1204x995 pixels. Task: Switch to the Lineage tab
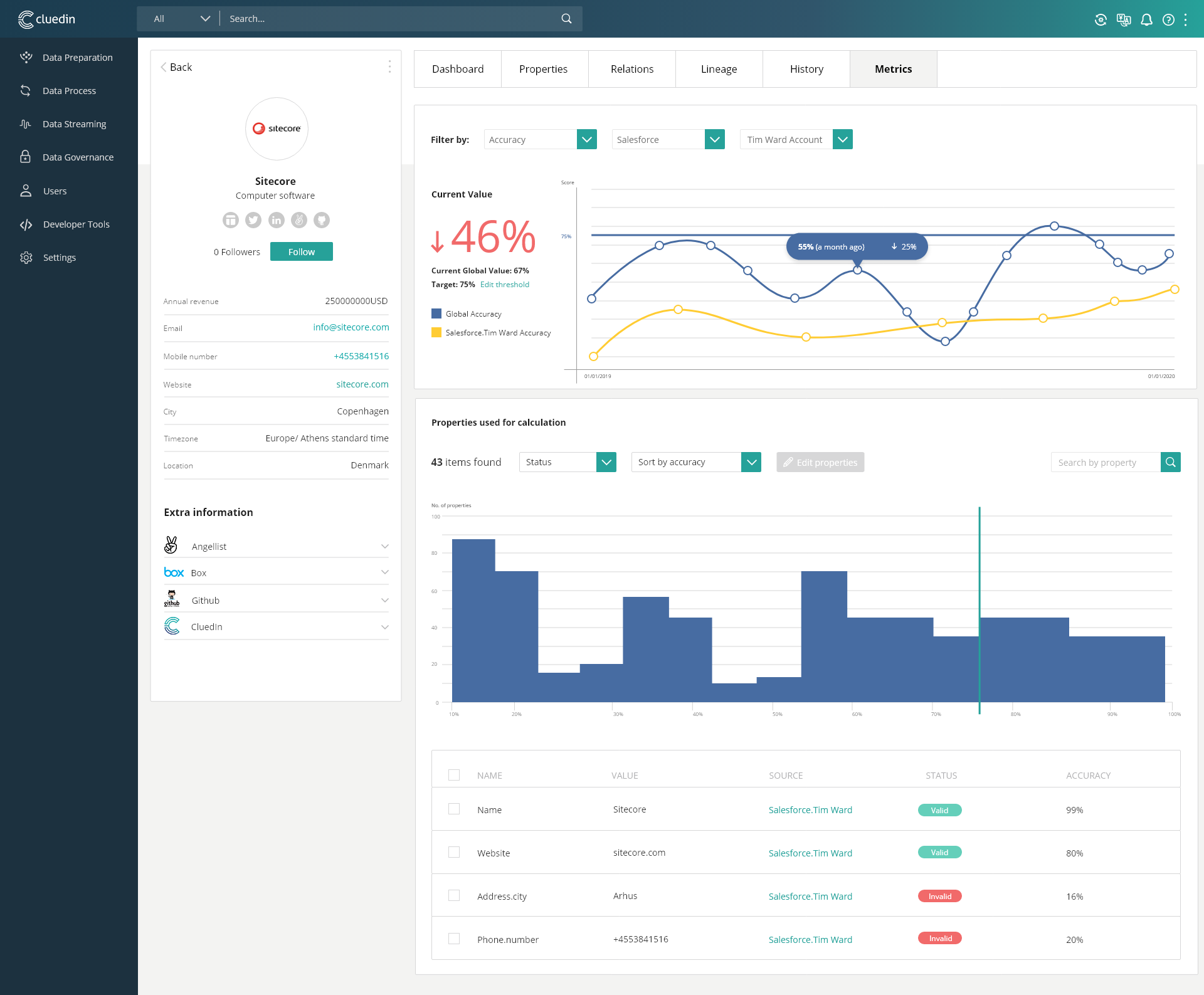point(719,69)
